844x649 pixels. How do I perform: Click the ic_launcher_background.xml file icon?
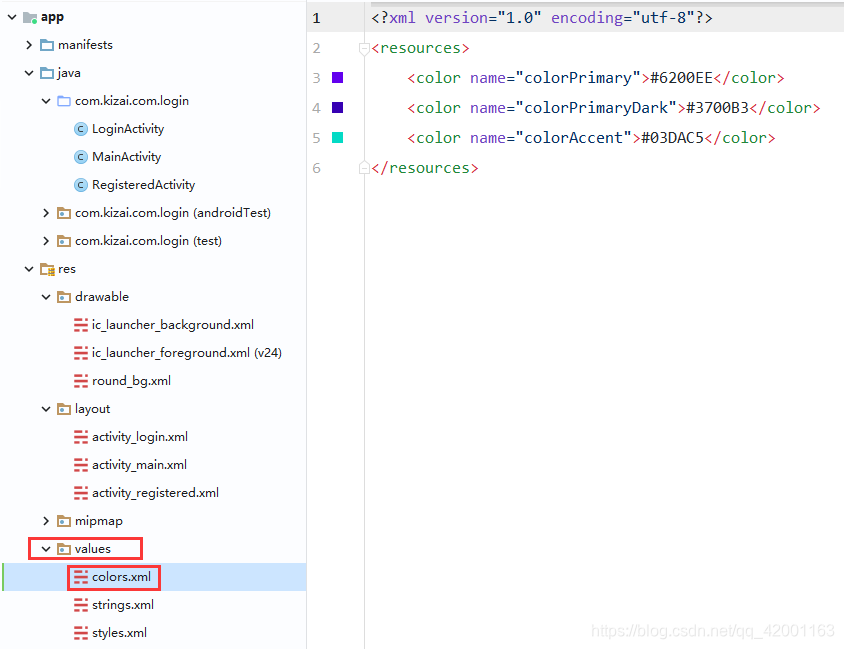[x=81, y=325]
